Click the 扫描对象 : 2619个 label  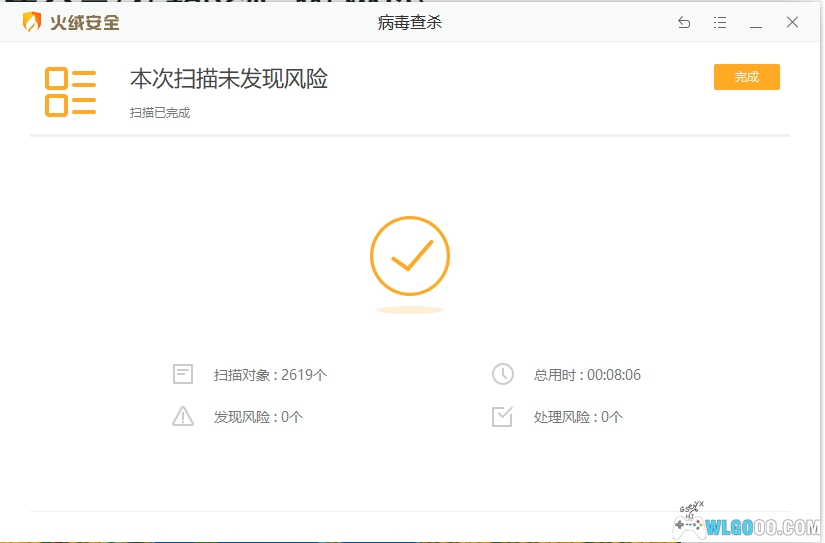click(270, 375)
